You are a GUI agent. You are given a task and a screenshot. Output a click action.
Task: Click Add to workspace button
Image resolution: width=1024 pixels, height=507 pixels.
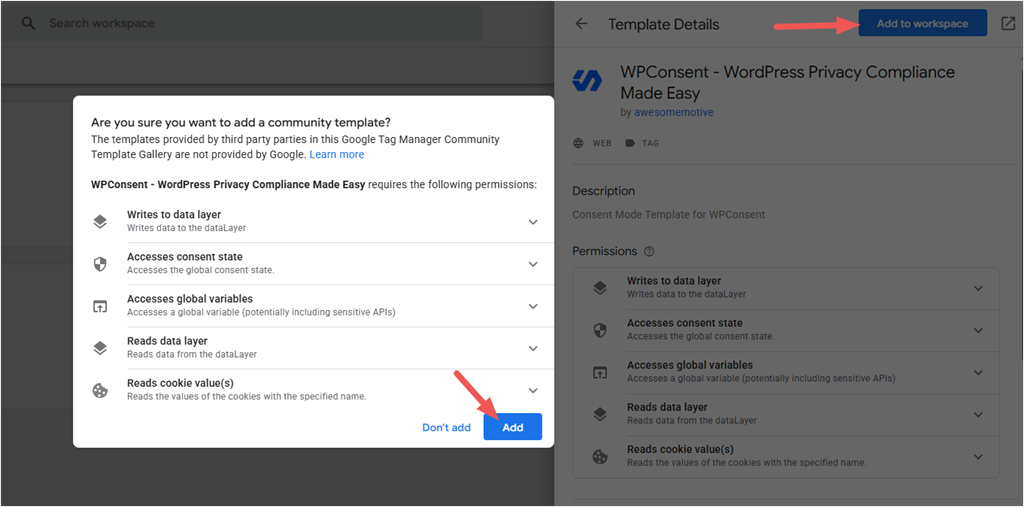tap(922, 24)
